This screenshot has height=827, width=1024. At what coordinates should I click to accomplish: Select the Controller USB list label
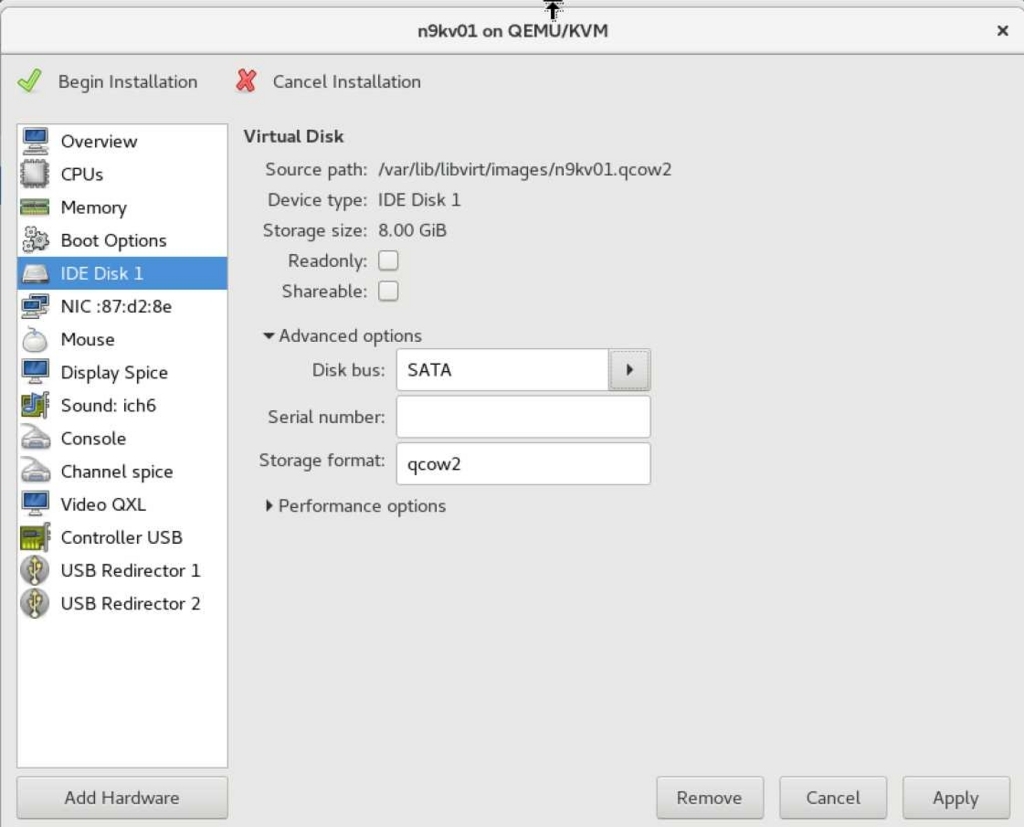pyautogui.click(x=121, y=537)
